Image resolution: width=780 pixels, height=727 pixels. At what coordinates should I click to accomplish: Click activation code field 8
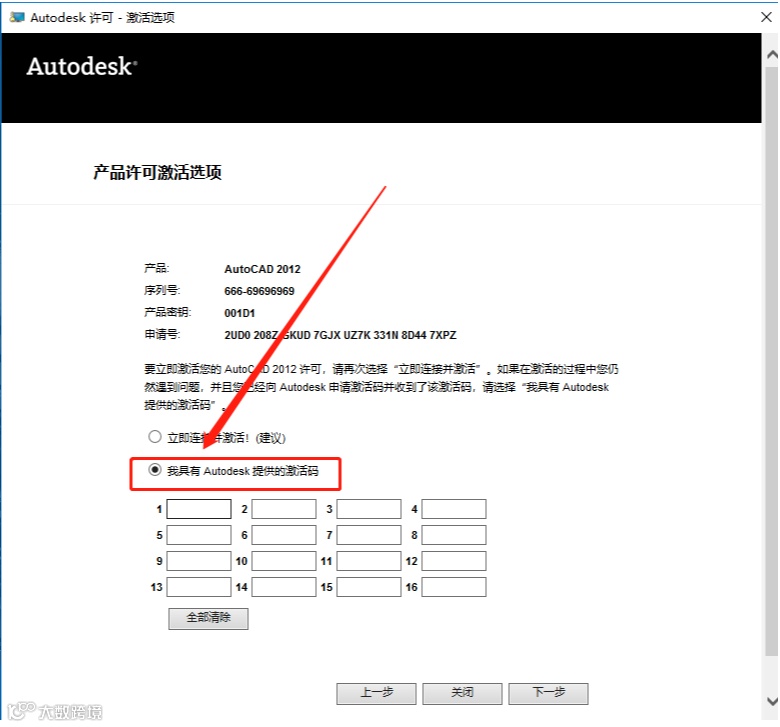pyautogui.click(x=454, y=535)
